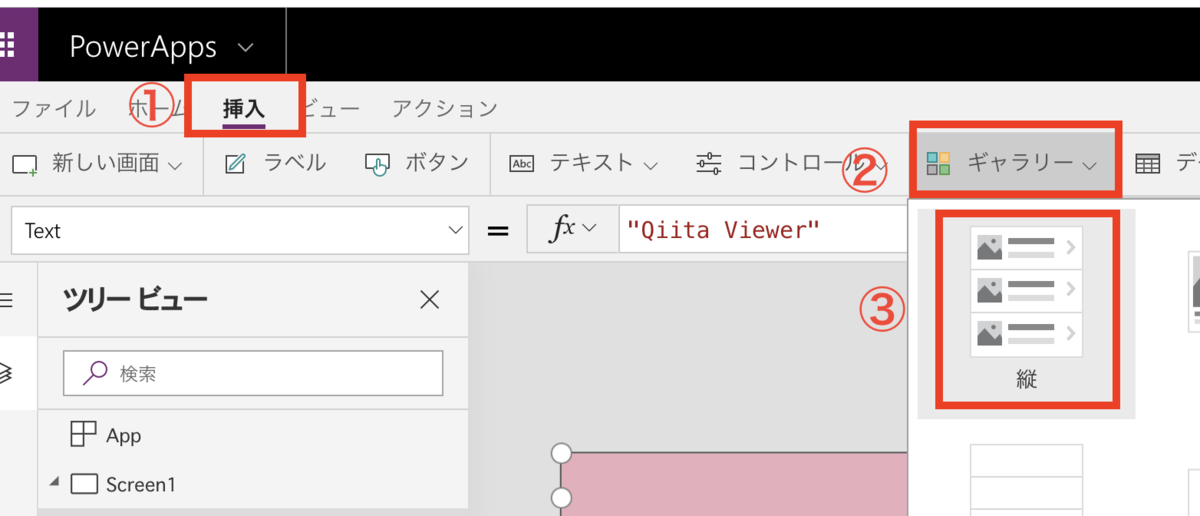Open the ファイル menu

click(54, 108)
